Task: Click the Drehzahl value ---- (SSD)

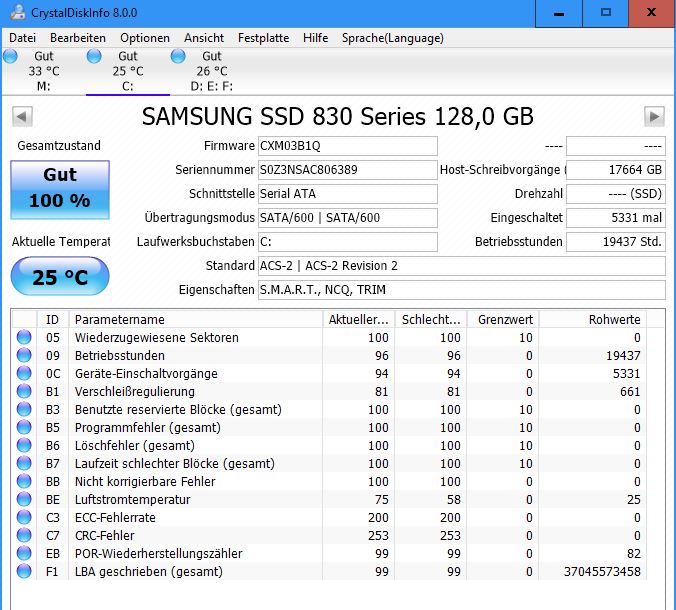Action: (x=616, y=194)
